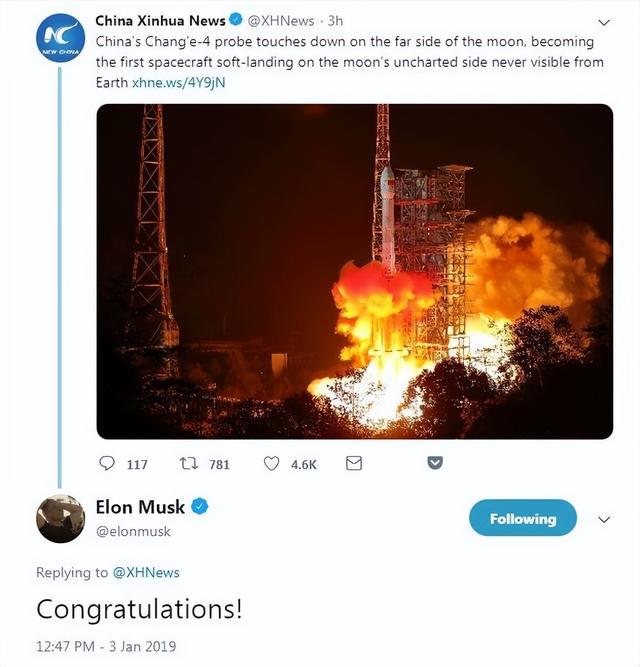The width and height of the screenshot is (640, 667).
Task: Click the verified badge beside China Xinhua News
Action: coord(236,20)
